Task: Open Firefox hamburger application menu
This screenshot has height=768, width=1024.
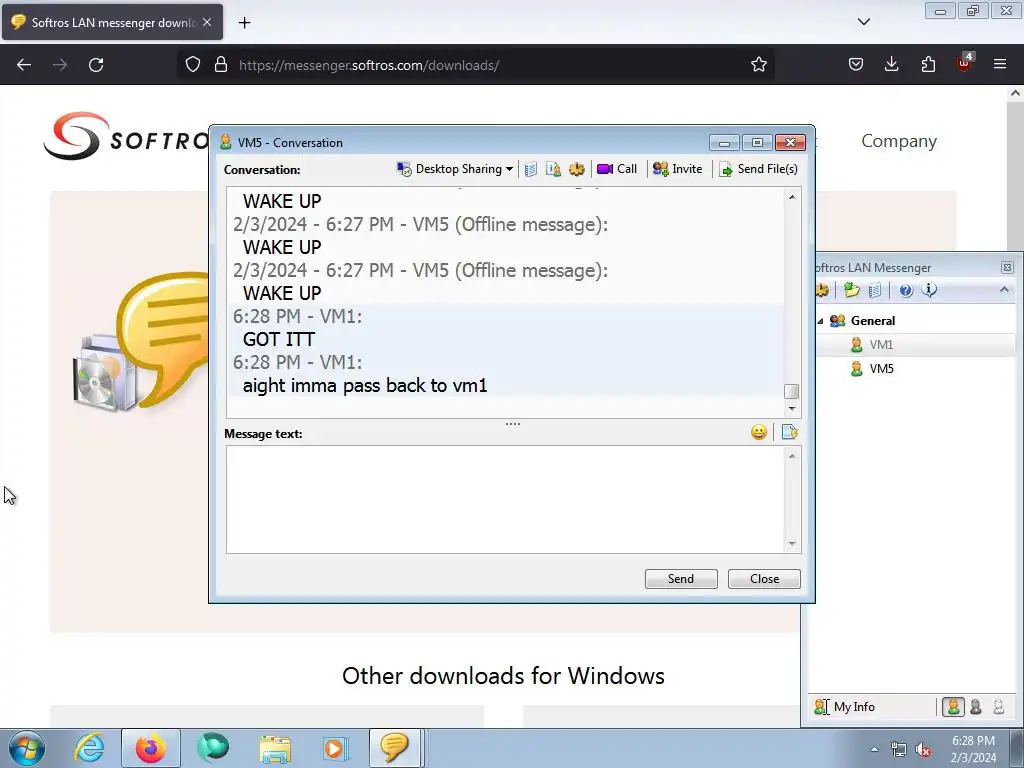Action: point(1000,65)
